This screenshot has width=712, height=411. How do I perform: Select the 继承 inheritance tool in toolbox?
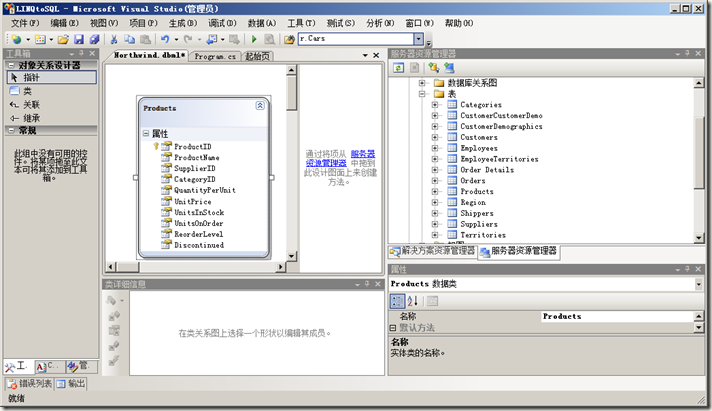coord(52,118)
